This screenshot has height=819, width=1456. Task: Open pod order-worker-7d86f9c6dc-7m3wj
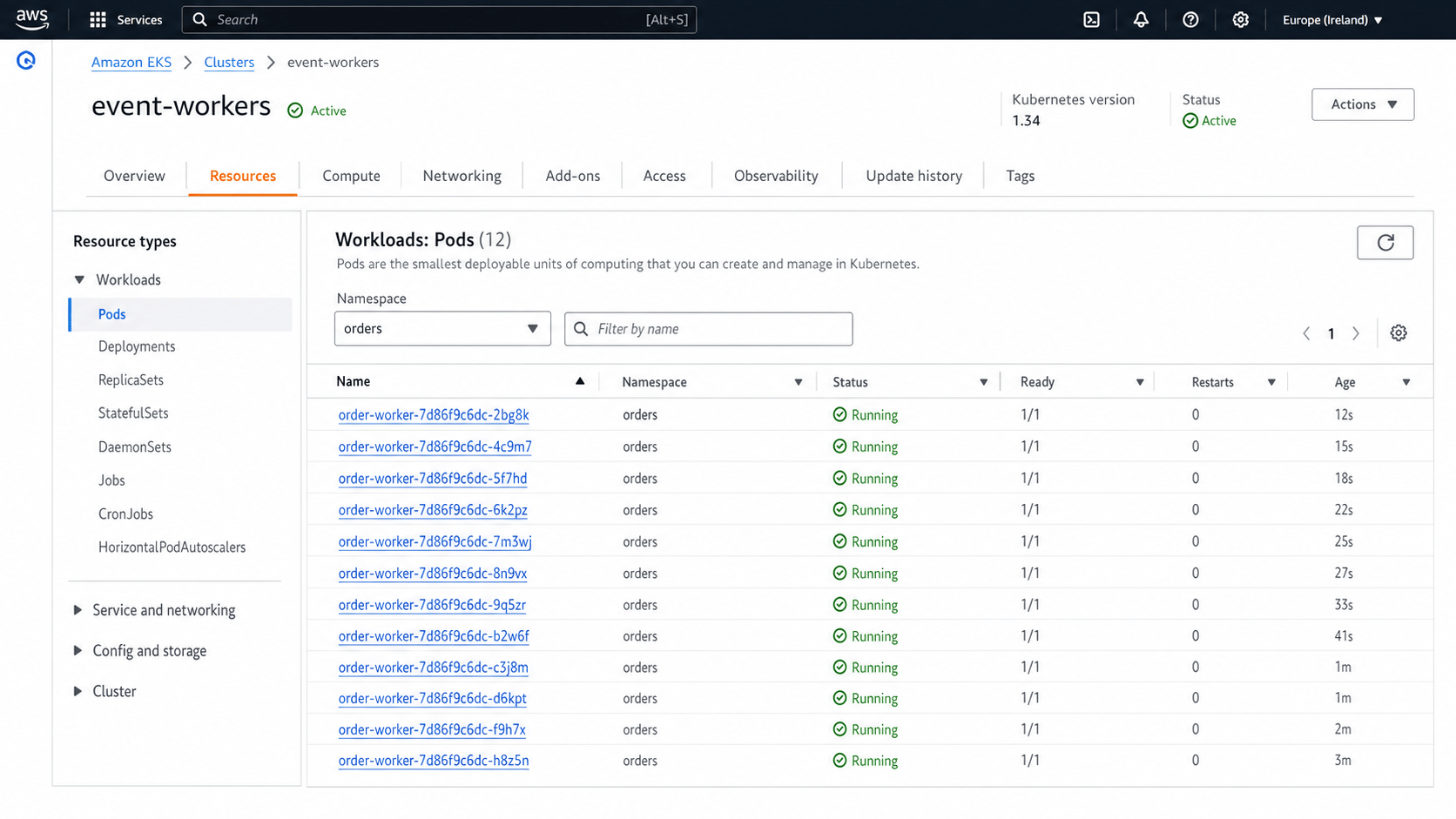(x=435, y=541)
